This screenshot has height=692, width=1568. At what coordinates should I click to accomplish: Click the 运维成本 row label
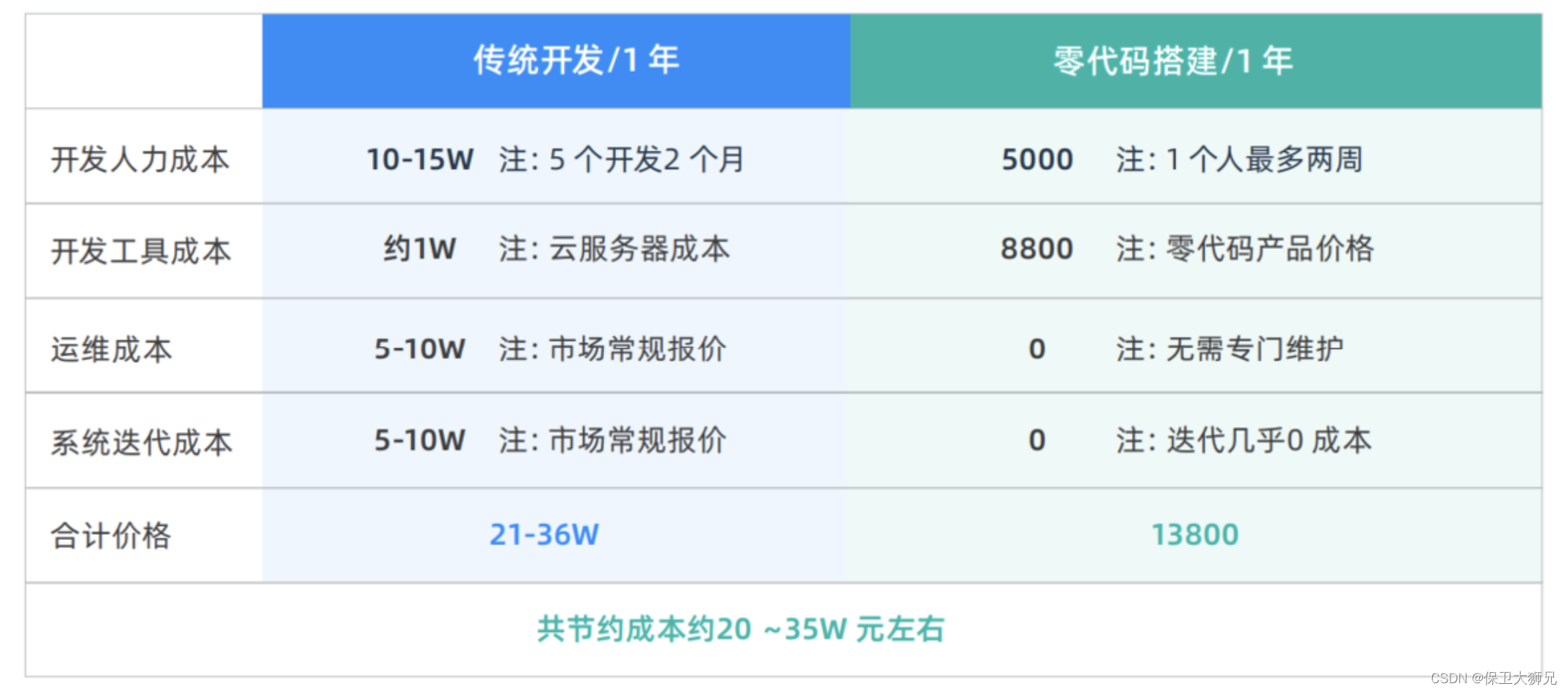click(x=111, y=350)
